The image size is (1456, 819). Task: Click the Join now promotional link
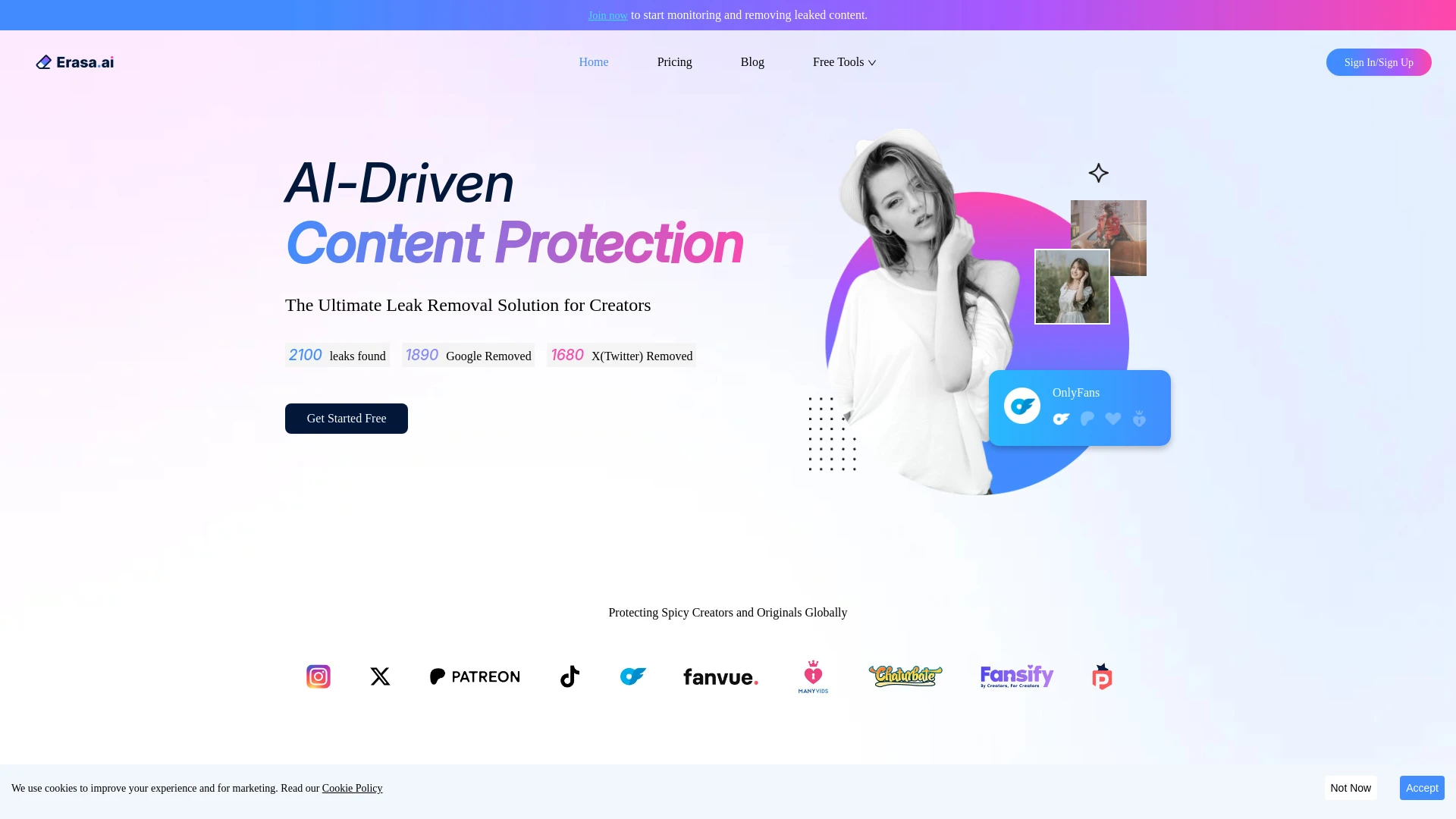click(608, 15)
